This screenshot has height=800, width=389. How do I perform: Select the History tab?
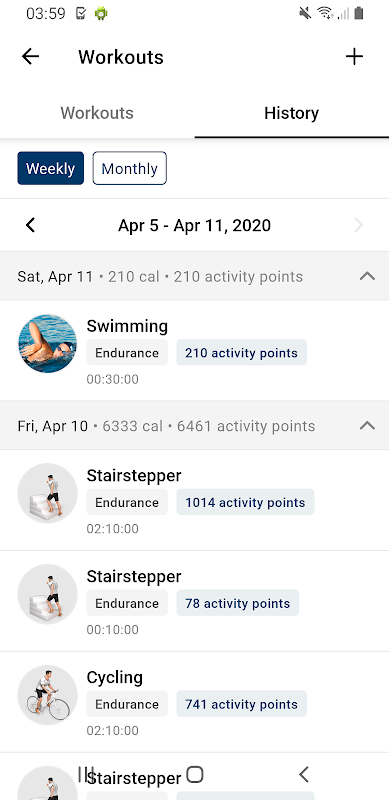point(291,113)
